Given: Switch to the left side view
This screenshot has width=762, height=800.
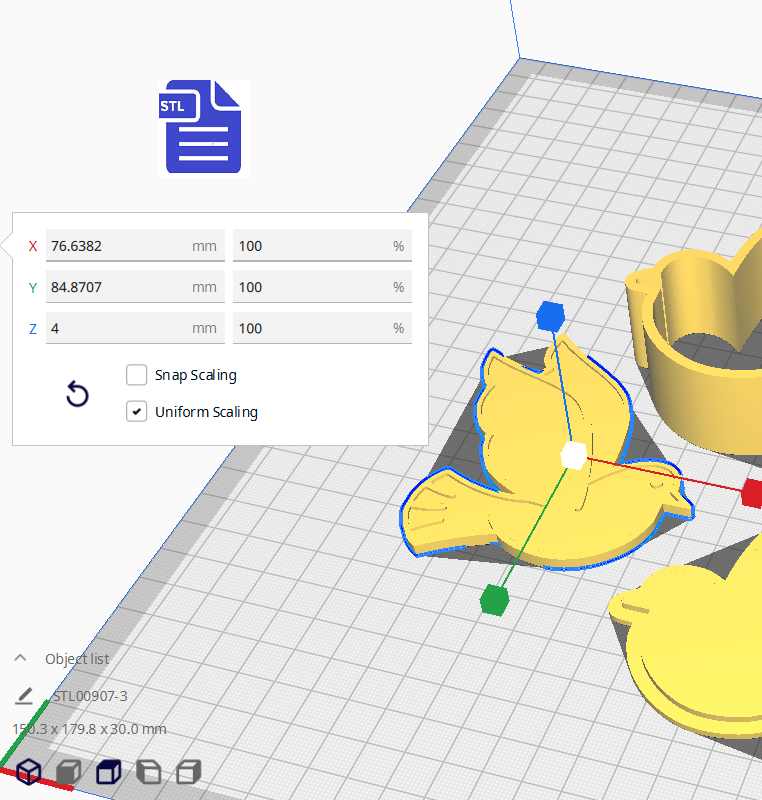Looking at the screenshot, I should [x=148, y=771].
